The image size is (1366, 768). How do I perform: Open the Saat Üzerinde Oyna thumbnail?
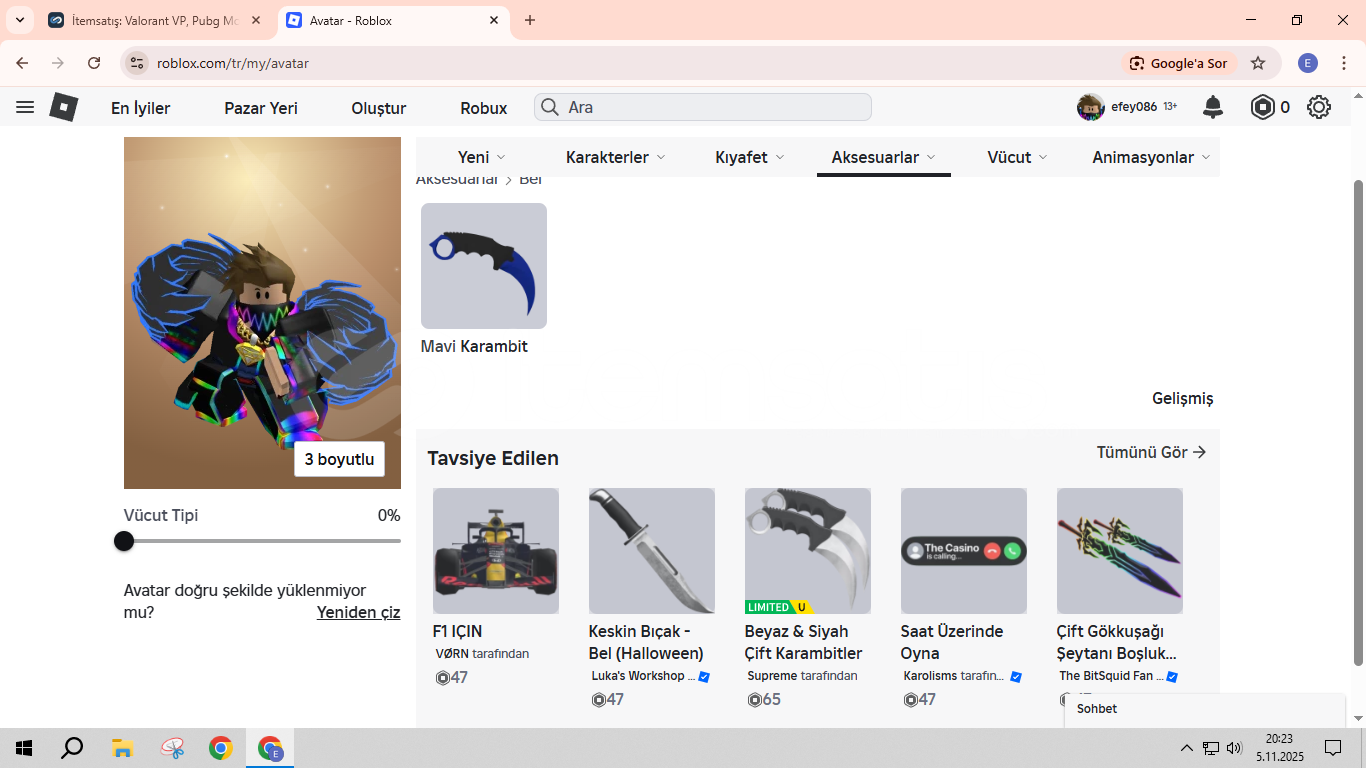[964, 551]
